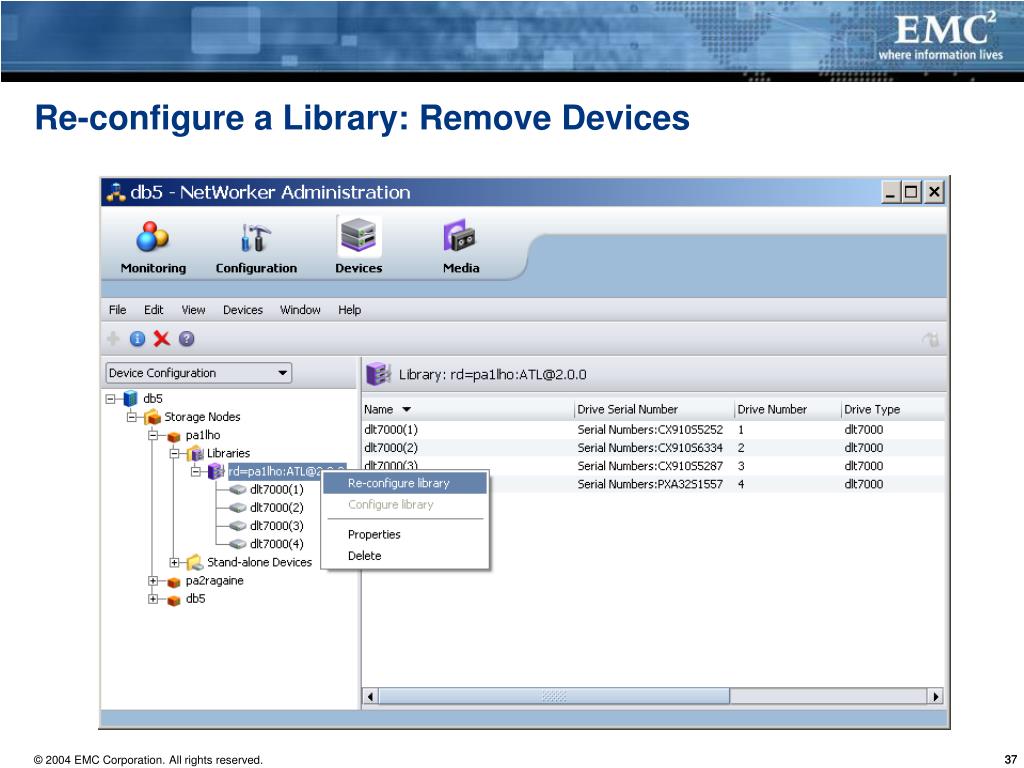Click the scrollbar left arrow
Image resolution: width=1024 pixels, height=768 pixels.
pyautogui.click(x=370, y=696)
